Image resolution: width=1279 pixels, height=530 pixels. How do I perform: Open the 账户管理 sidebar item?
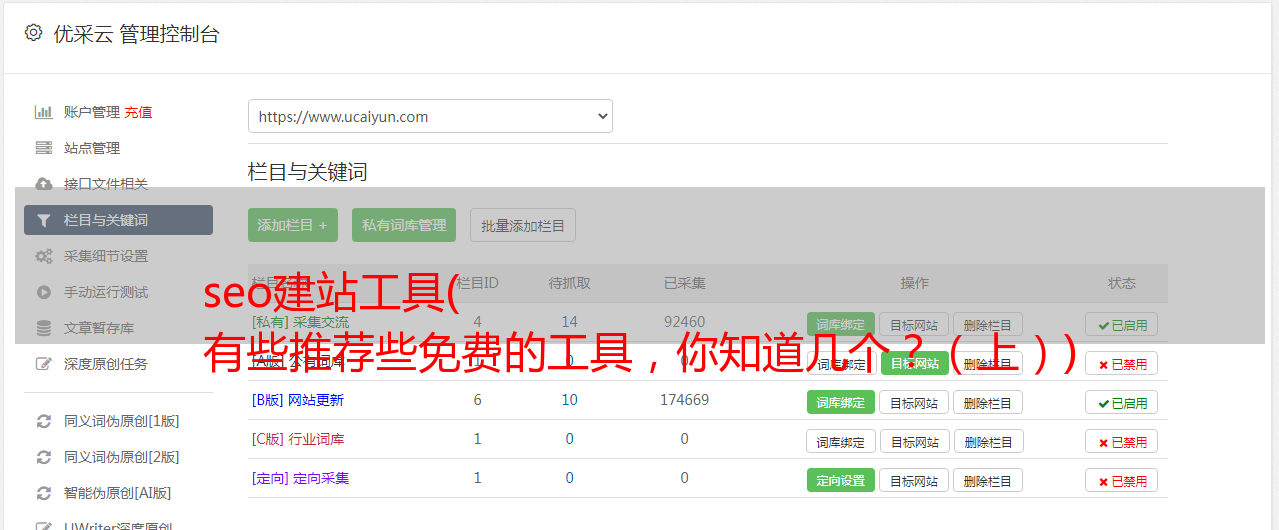click(x=92, y=112)
